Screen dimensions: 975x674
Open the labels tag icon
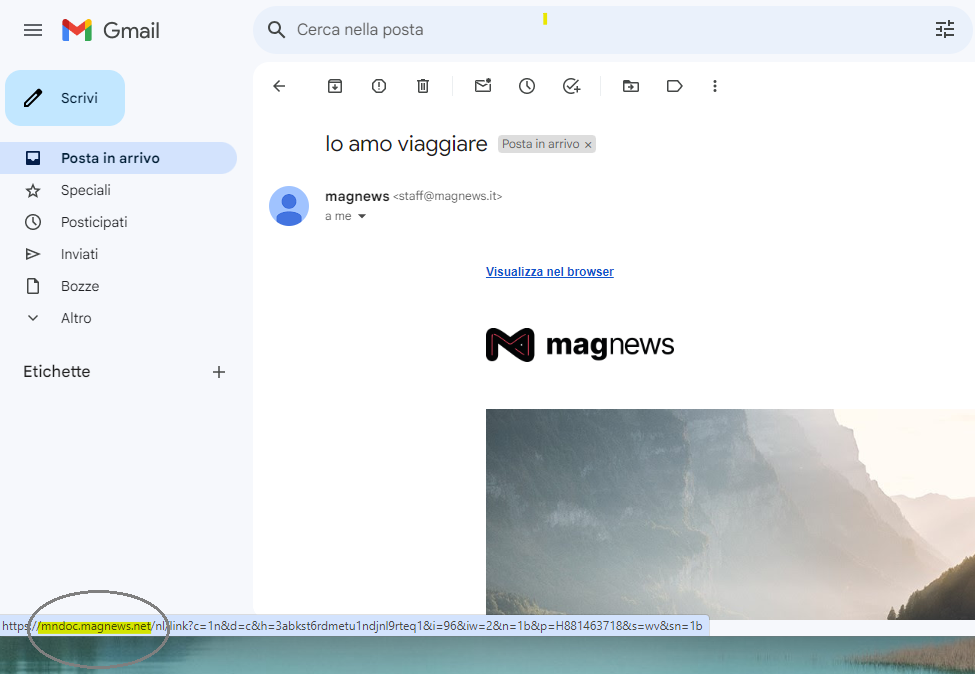(675, 86)
